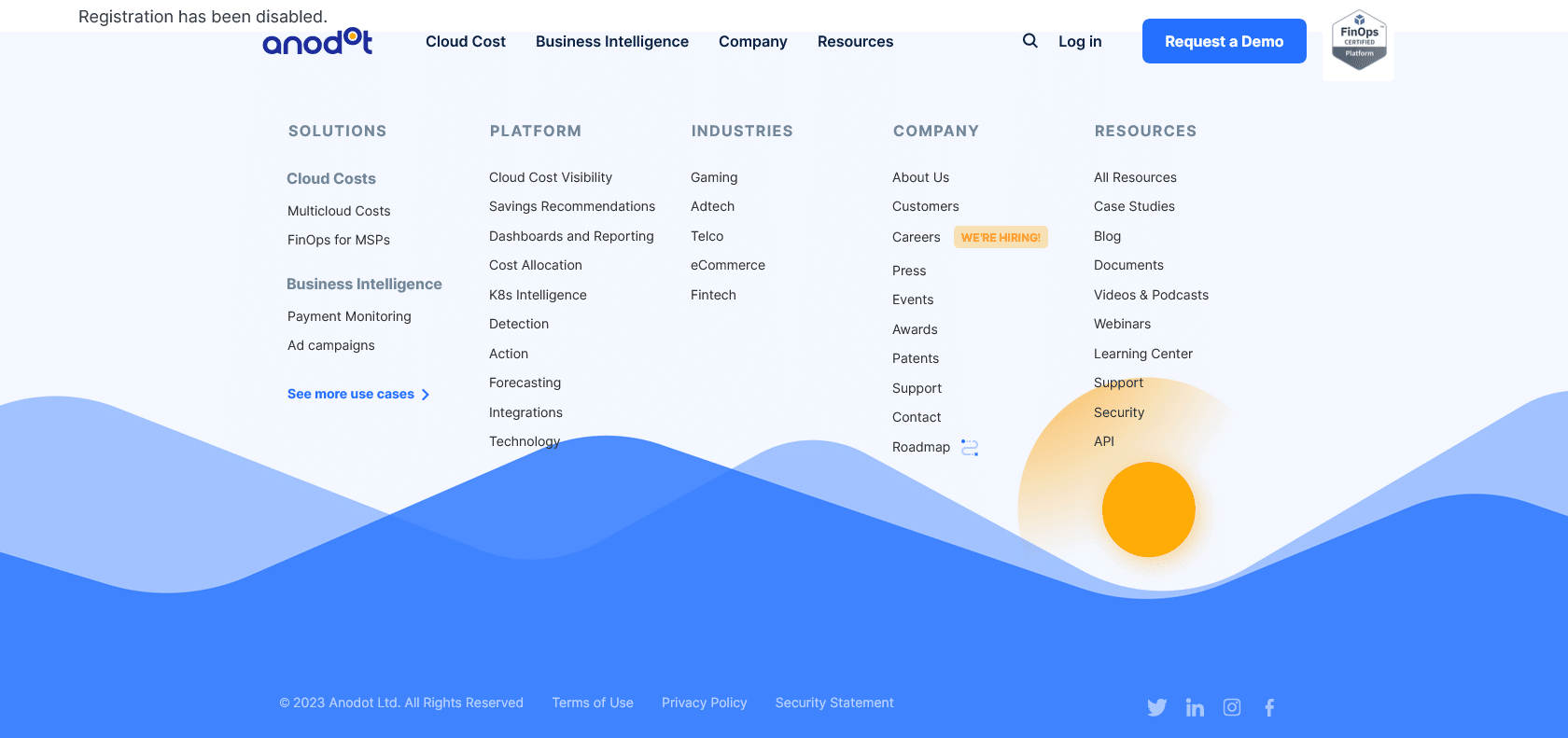Open Case Studies link
1568x738 pixels.
(1134, 206)
